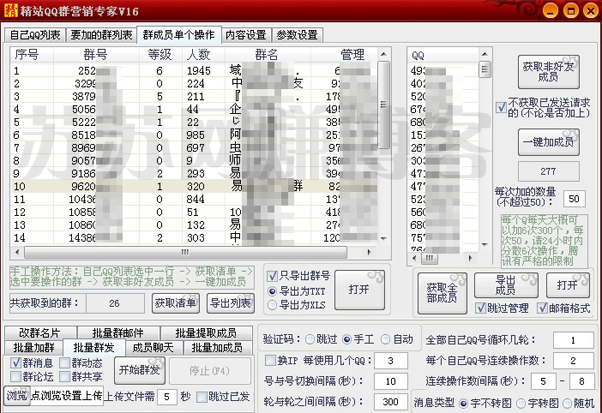Click 每个自己QQ号连续操作数 input field
Screen dimensions: 602x413
pyautogui.click(x=573, y=361)
